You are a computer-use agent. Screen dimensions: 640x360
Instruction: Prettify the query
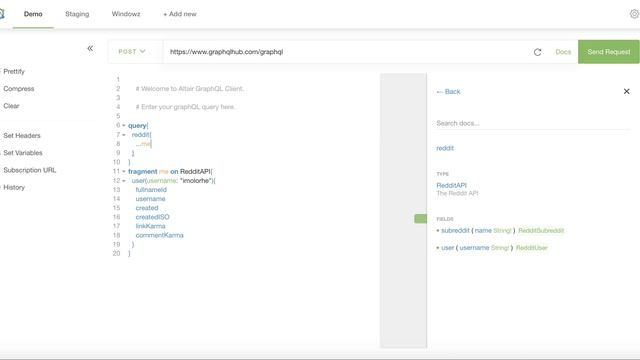click(x=14, y=71)
